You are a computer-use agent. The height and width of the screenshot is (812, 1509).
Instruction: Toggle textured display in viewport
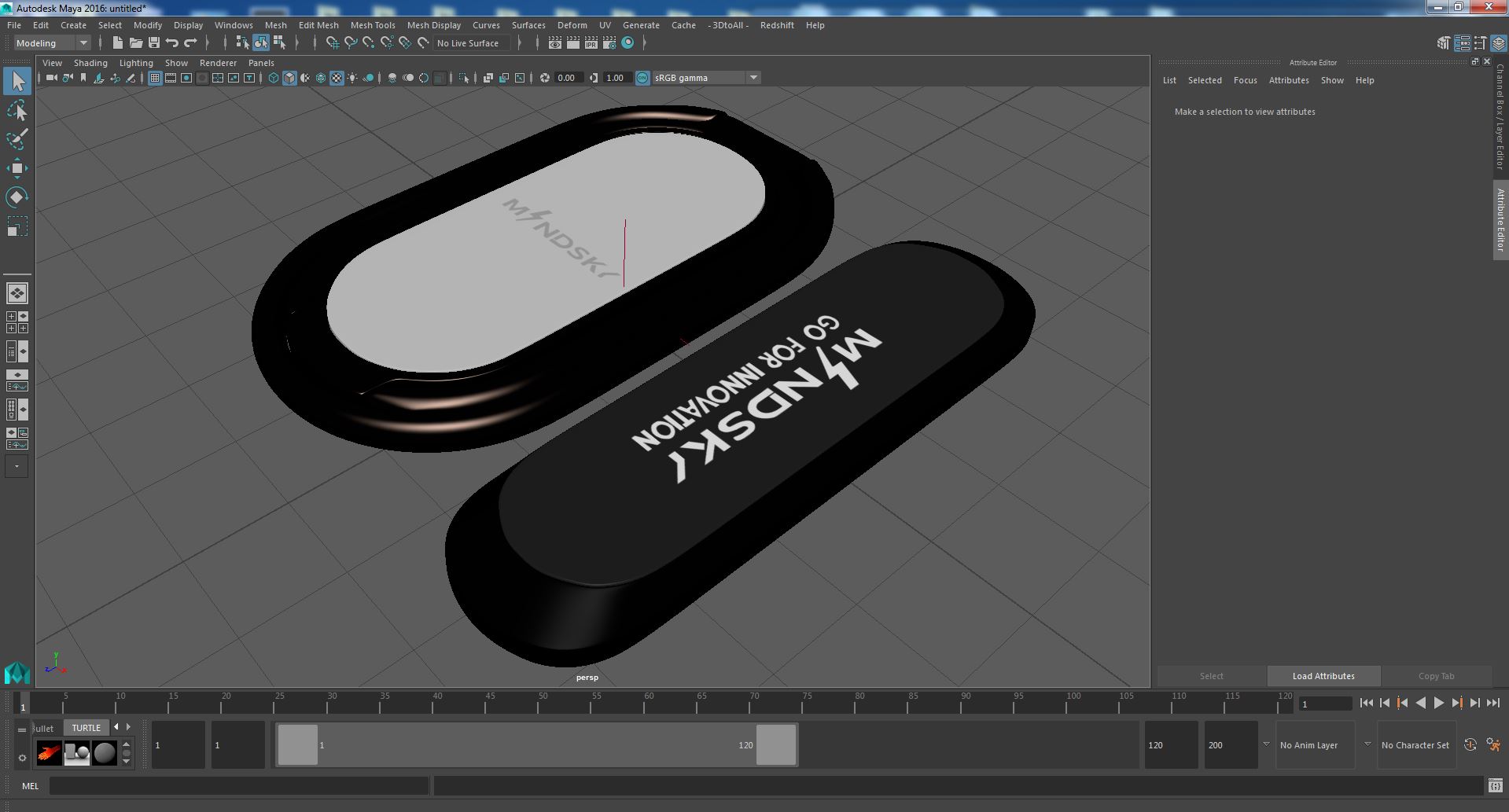click(x=337, y=78)
